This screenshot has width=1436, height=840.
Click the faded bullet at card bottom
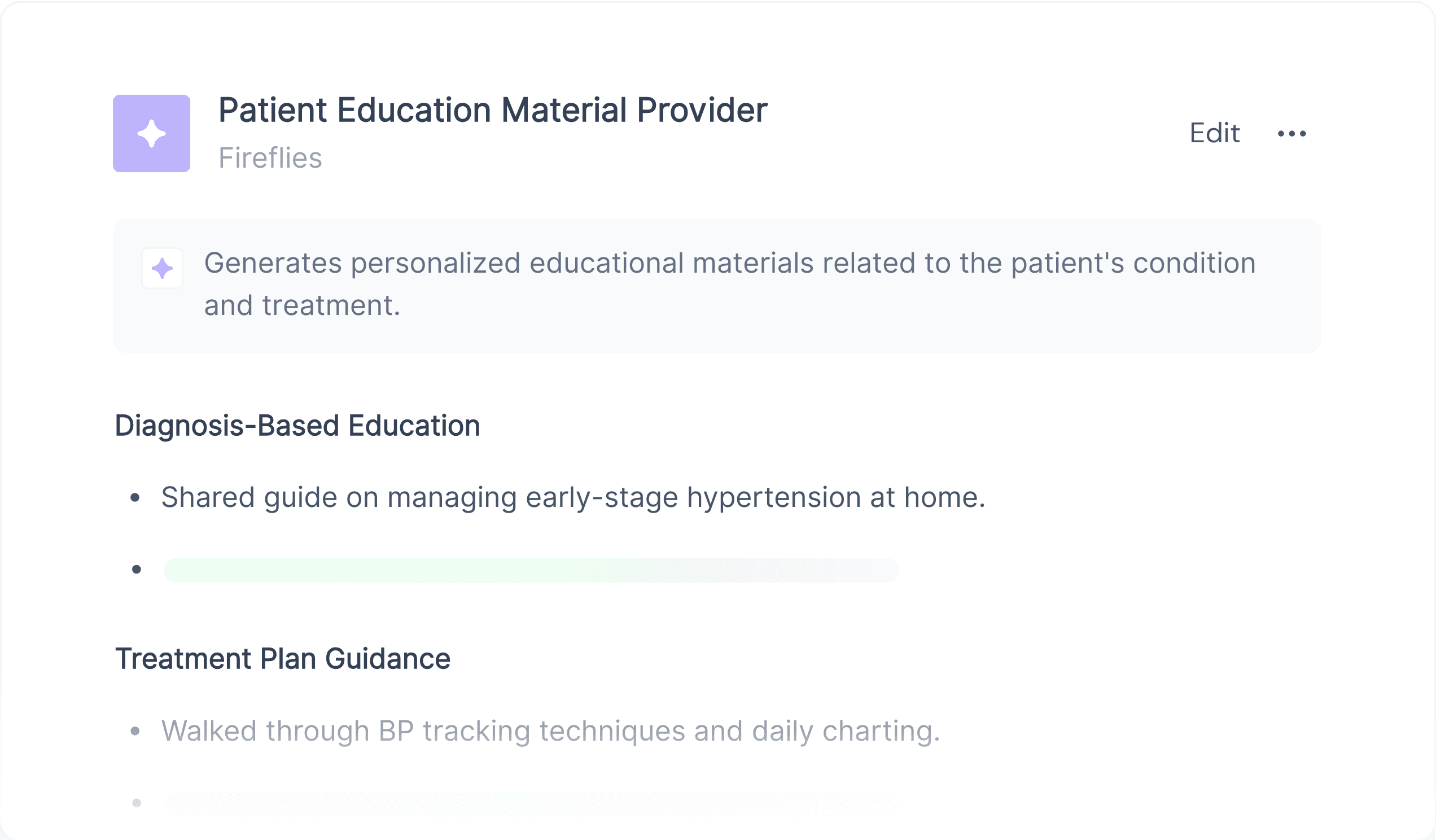click(x=136, y=803)
